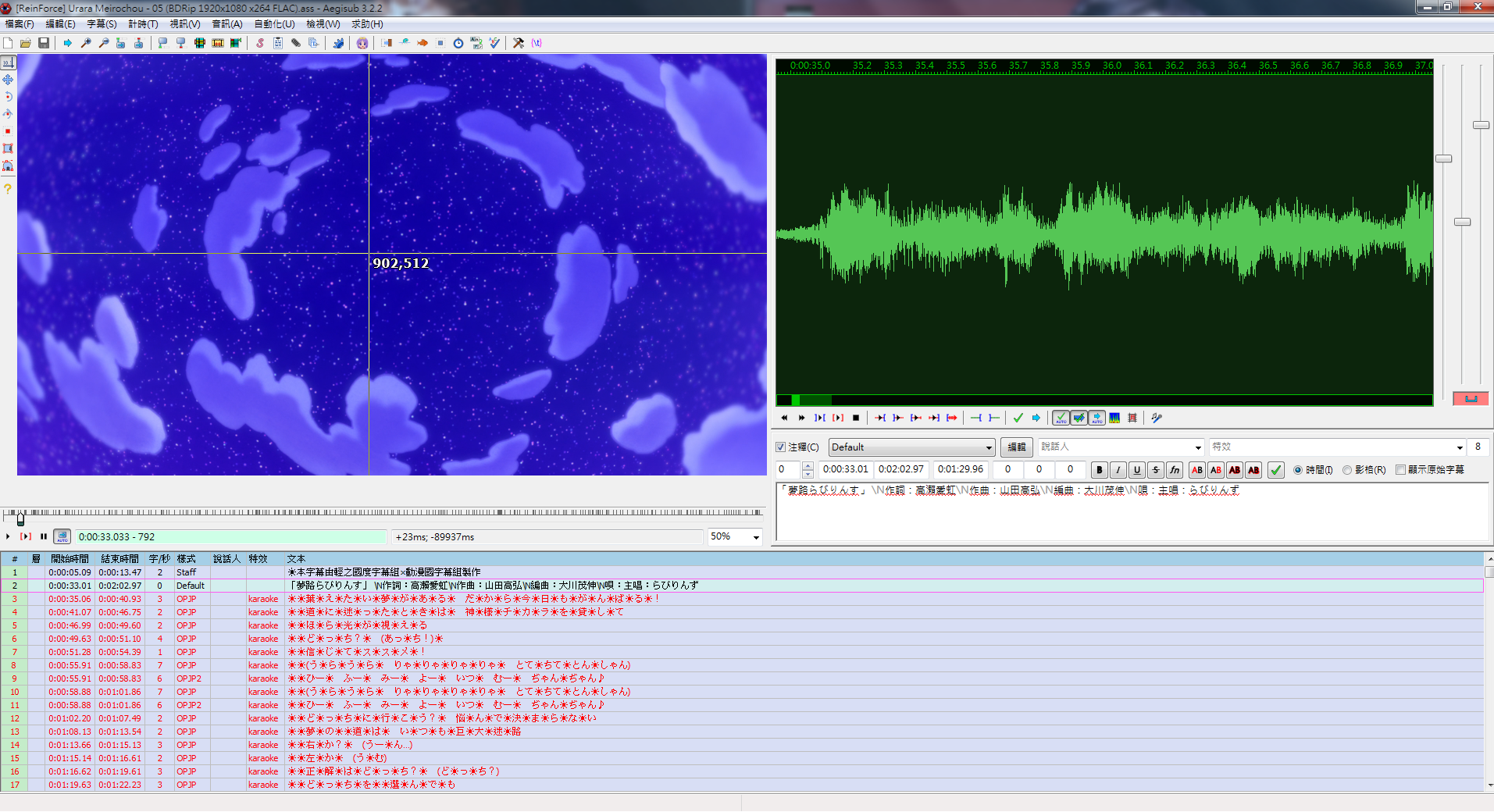The height and width of the screenshot is (812, 1494).
Task: Open the 計時(T) menu
Action: tap(143, 24)
